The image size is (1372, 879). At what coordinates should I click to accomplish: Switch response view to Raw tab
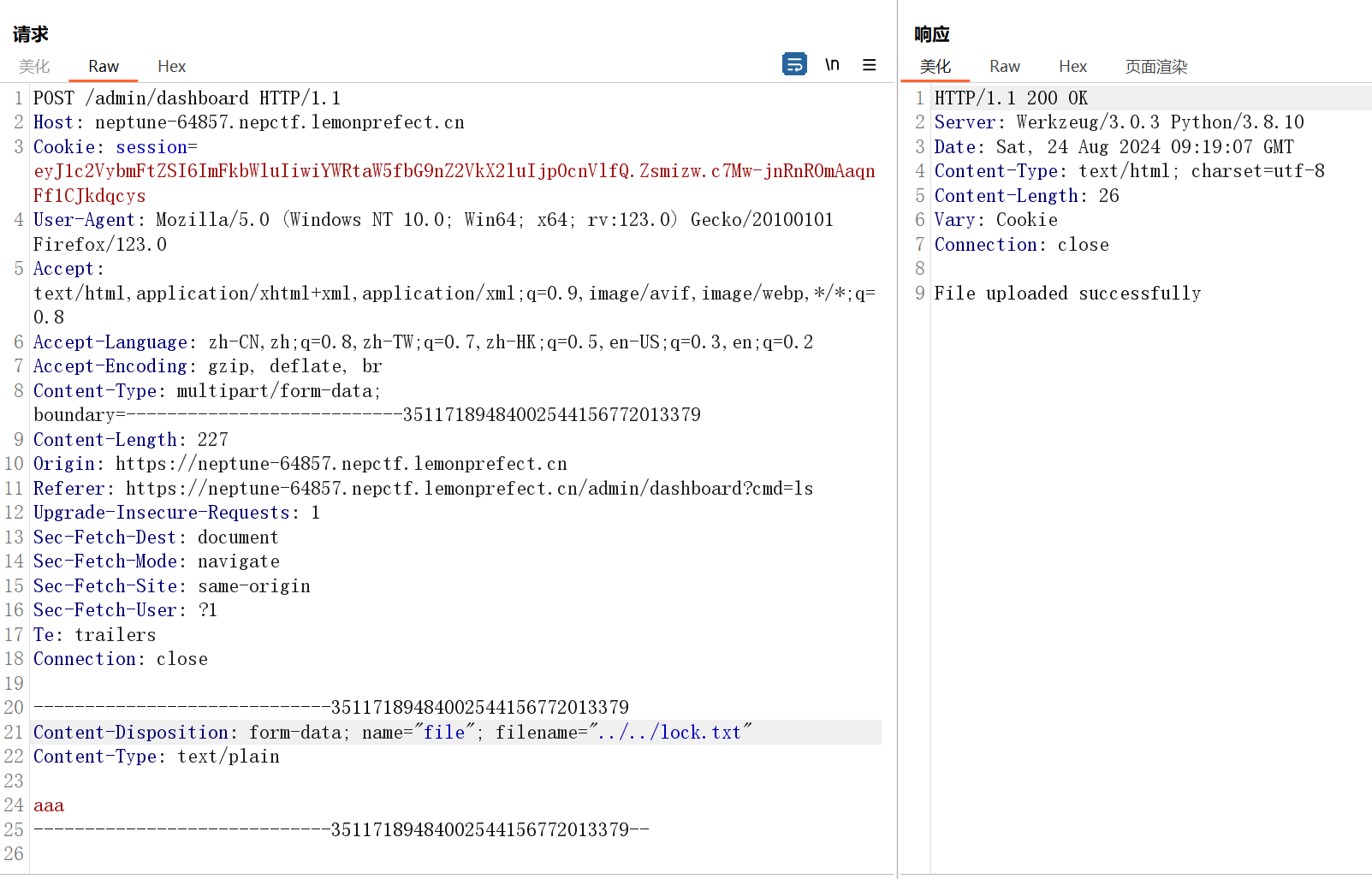[x=1005, y=66]
